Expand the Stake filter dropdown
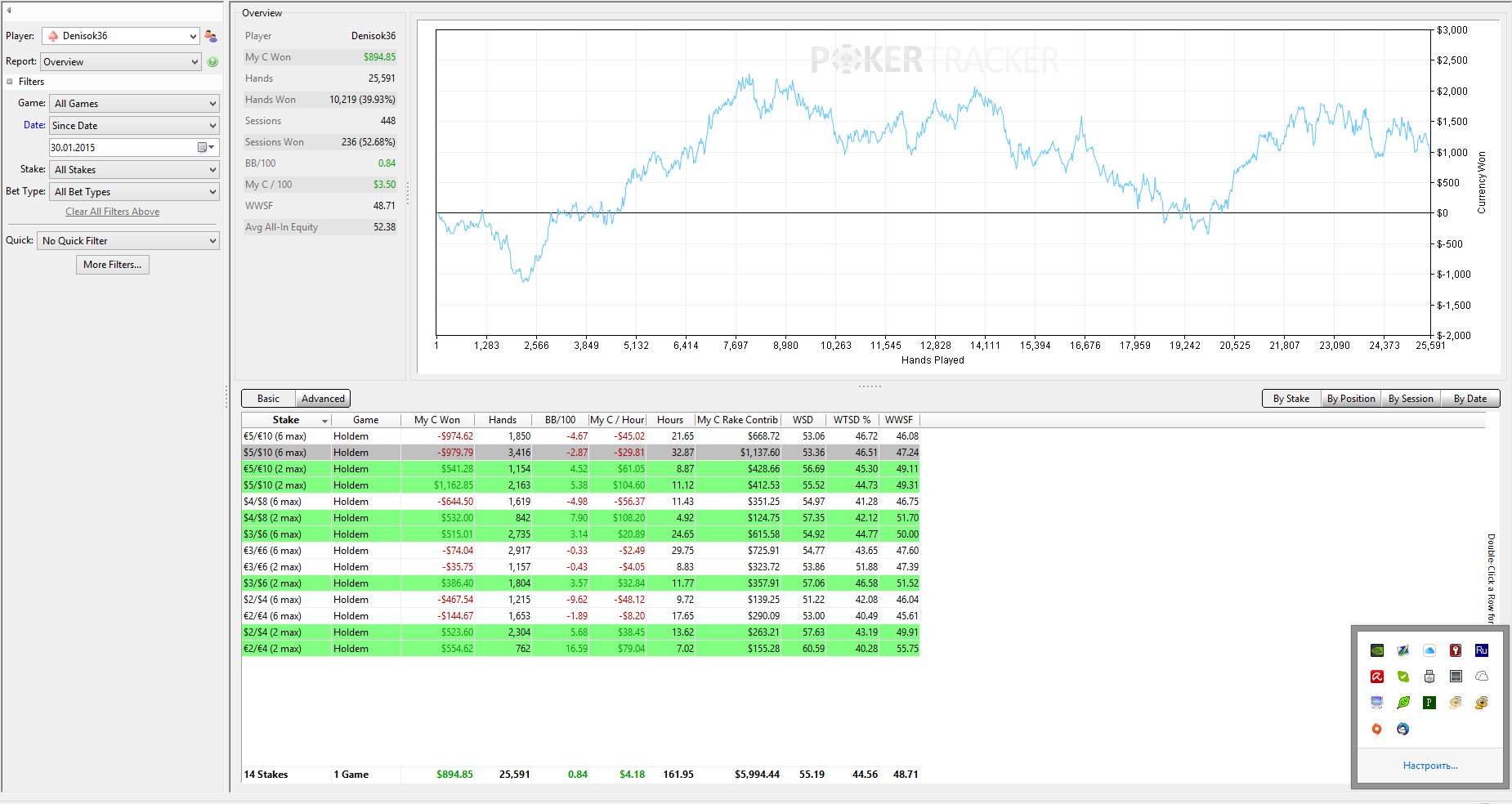This screenshot has width=1512, height=804. coord(134,170)
